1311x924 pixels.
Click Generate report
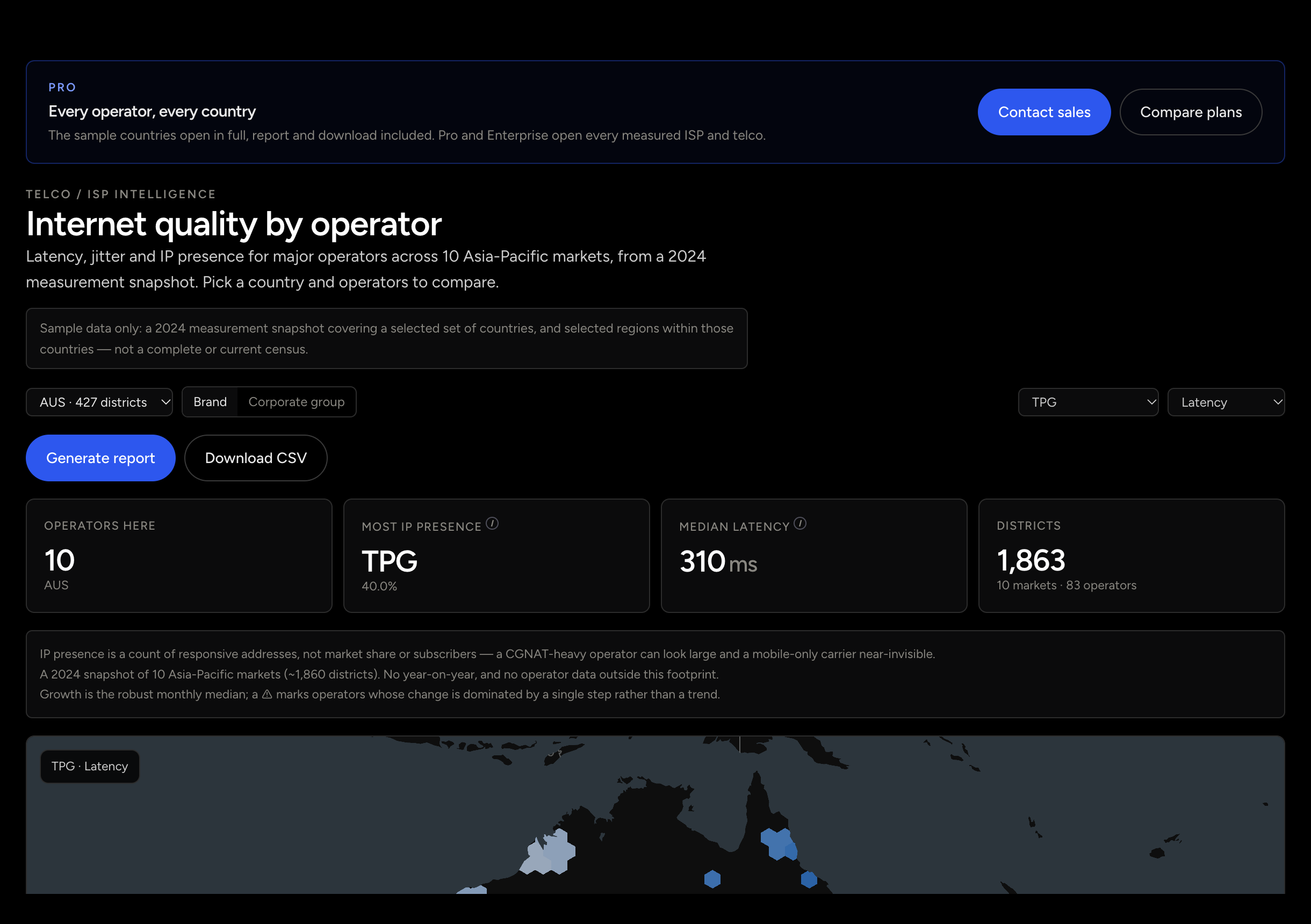tap(100, 458)
